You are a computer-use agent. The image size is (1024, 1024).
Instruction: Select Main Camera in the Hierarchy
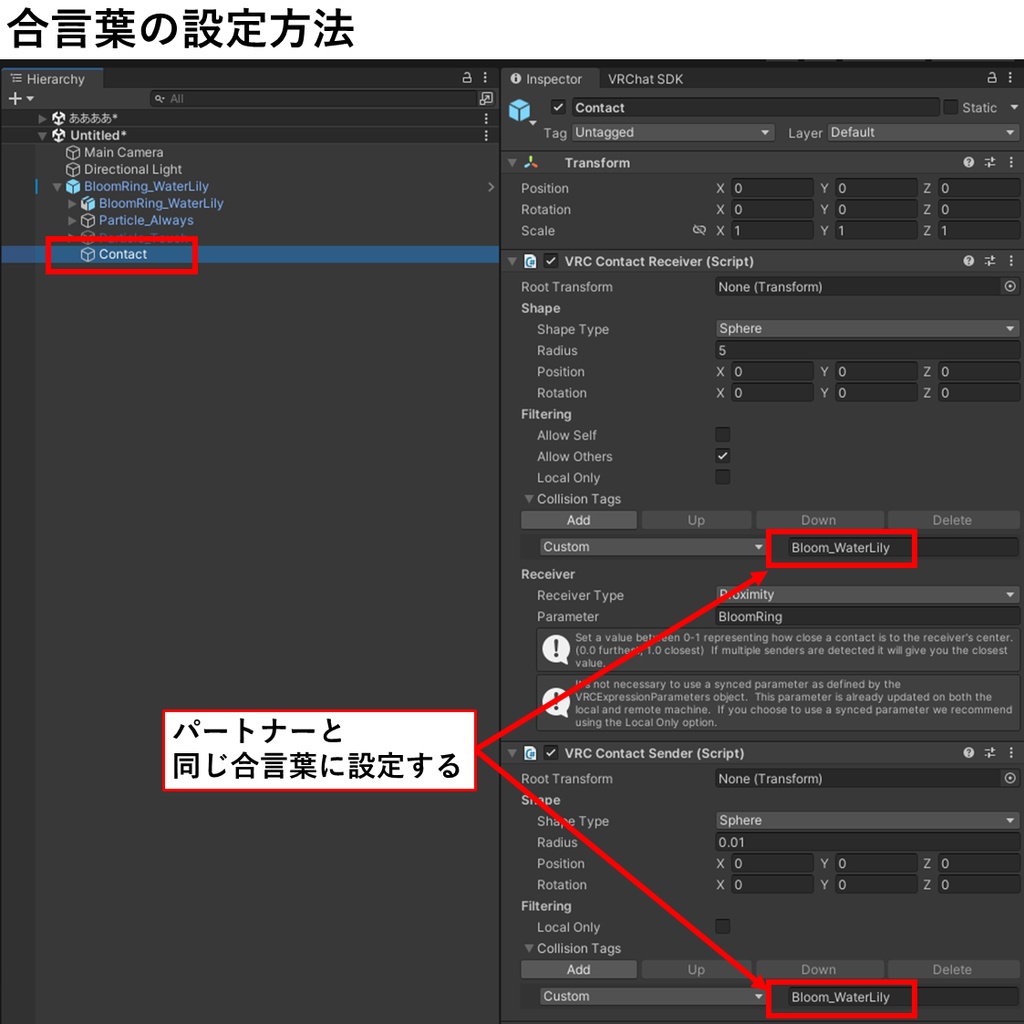(123, 152)
